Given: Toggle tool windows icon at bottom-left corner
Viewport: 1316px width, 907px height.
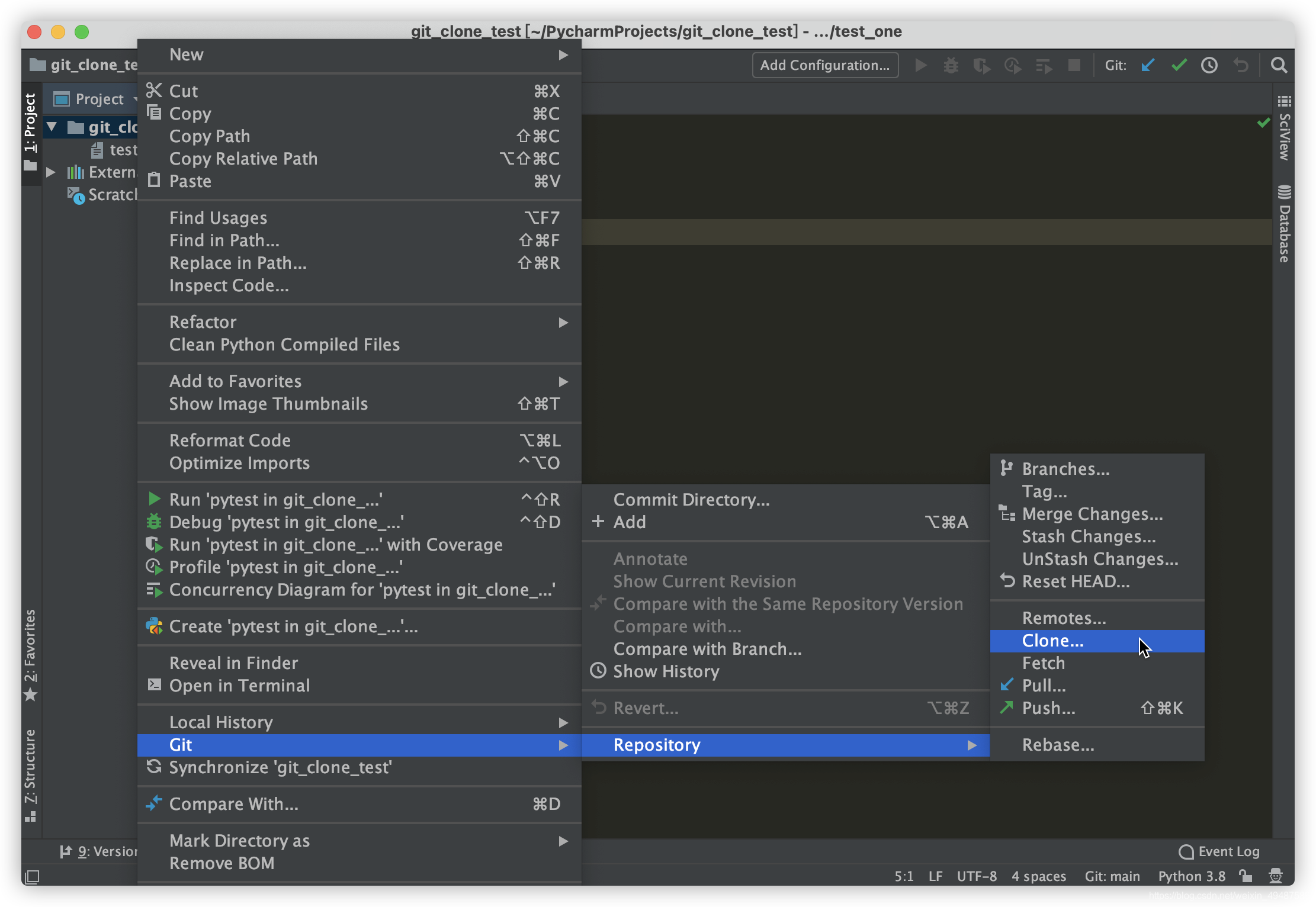Looking at the screenshot, I should tap(32, 876).
